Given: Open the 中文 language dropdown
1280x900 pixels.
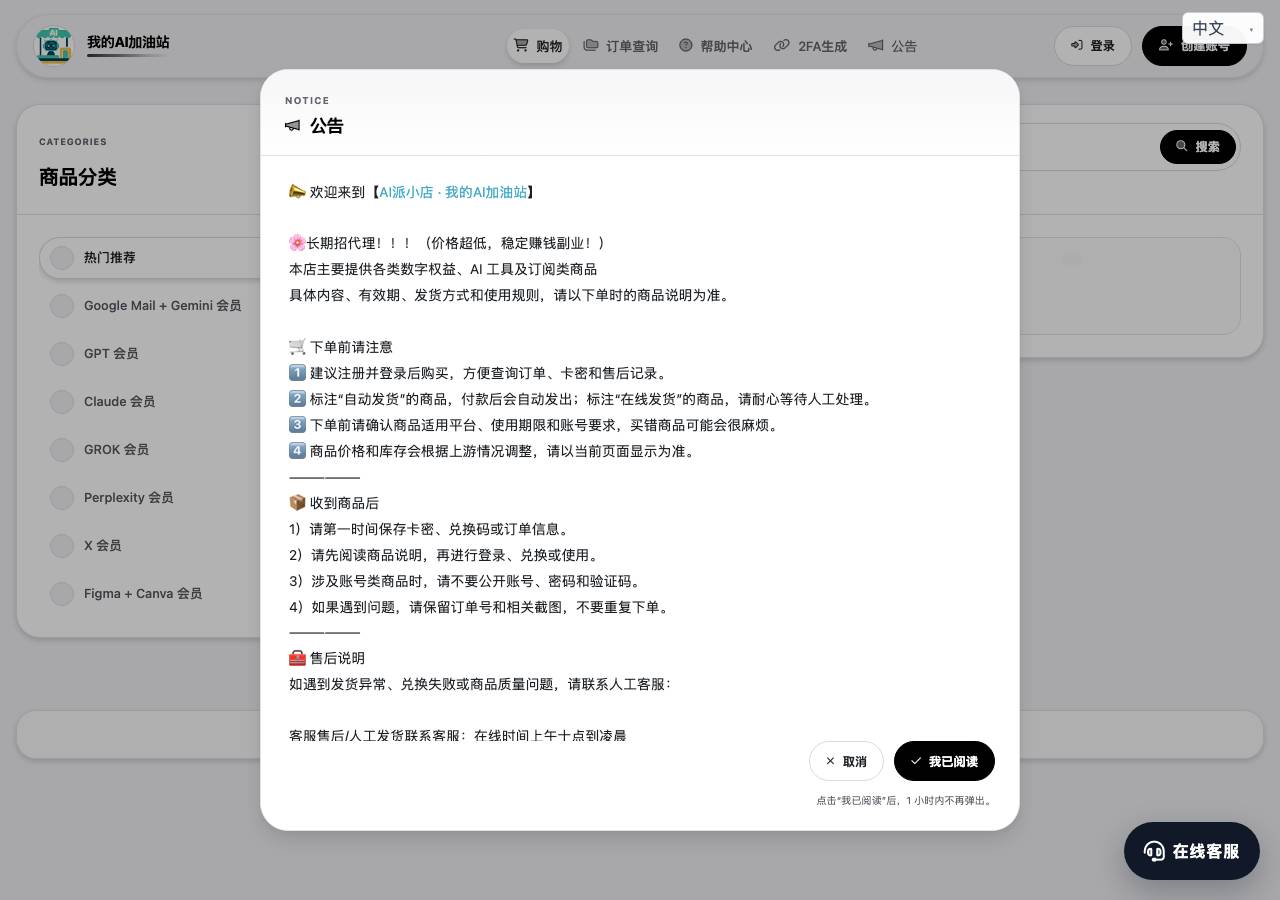Looking at the screenshot, I should [x=1222, y=28].
